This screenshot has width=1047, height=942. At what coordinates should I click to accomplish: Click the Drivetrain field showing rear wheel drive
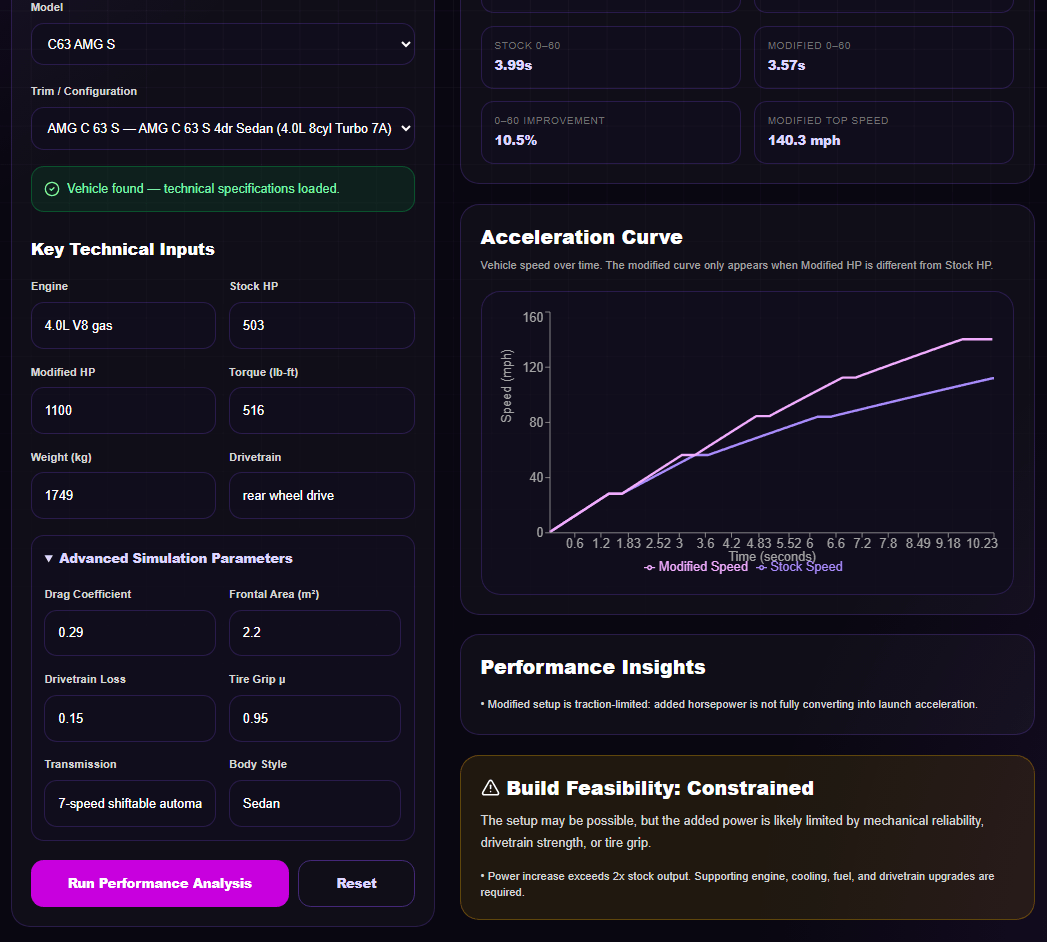[x=321, y=495]
